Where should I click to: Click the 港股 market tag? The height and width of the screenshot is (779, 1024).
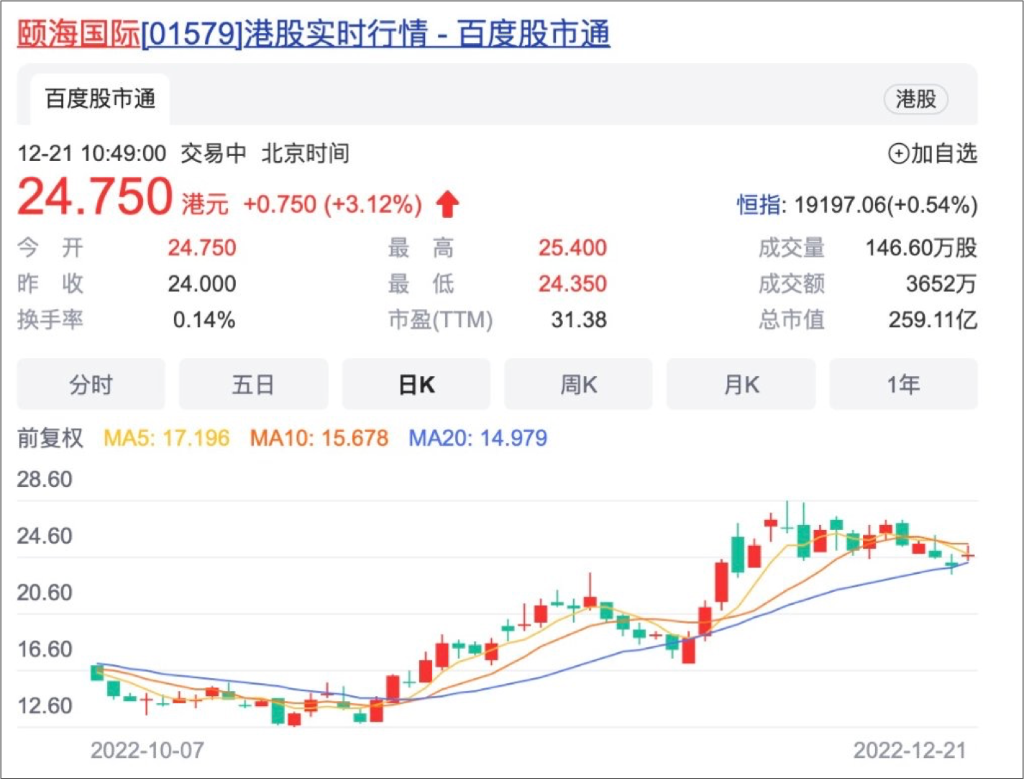tap(915, 99)
